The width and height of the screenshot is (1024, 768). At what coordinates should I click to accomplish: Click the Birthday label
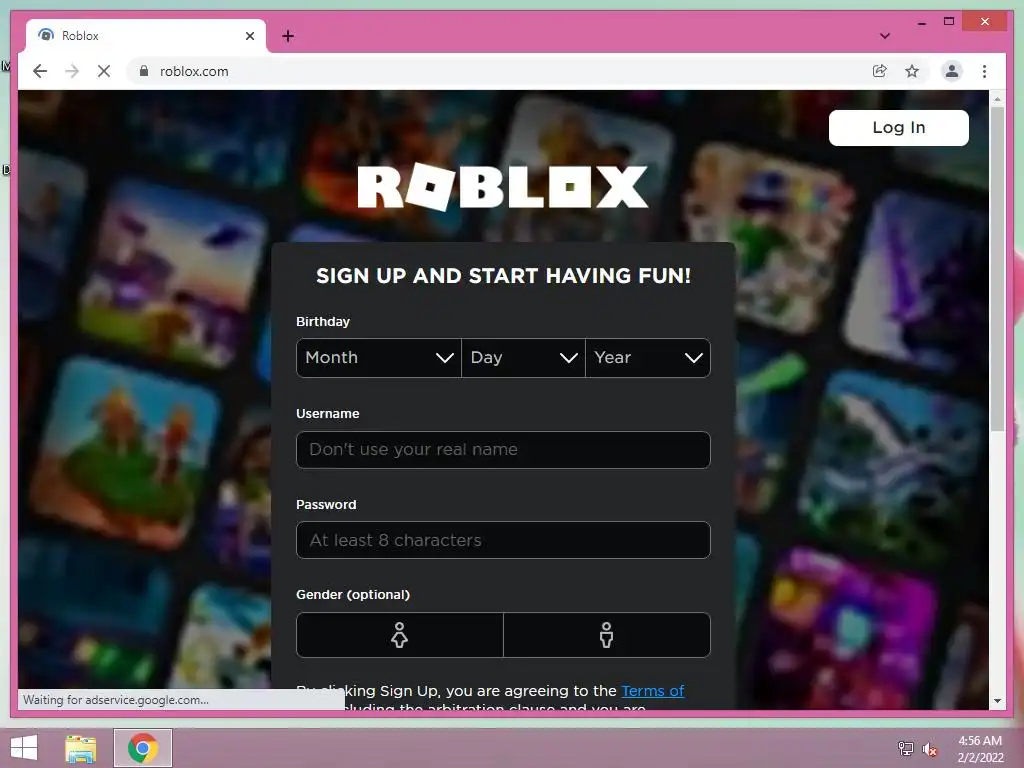(323, 321)
